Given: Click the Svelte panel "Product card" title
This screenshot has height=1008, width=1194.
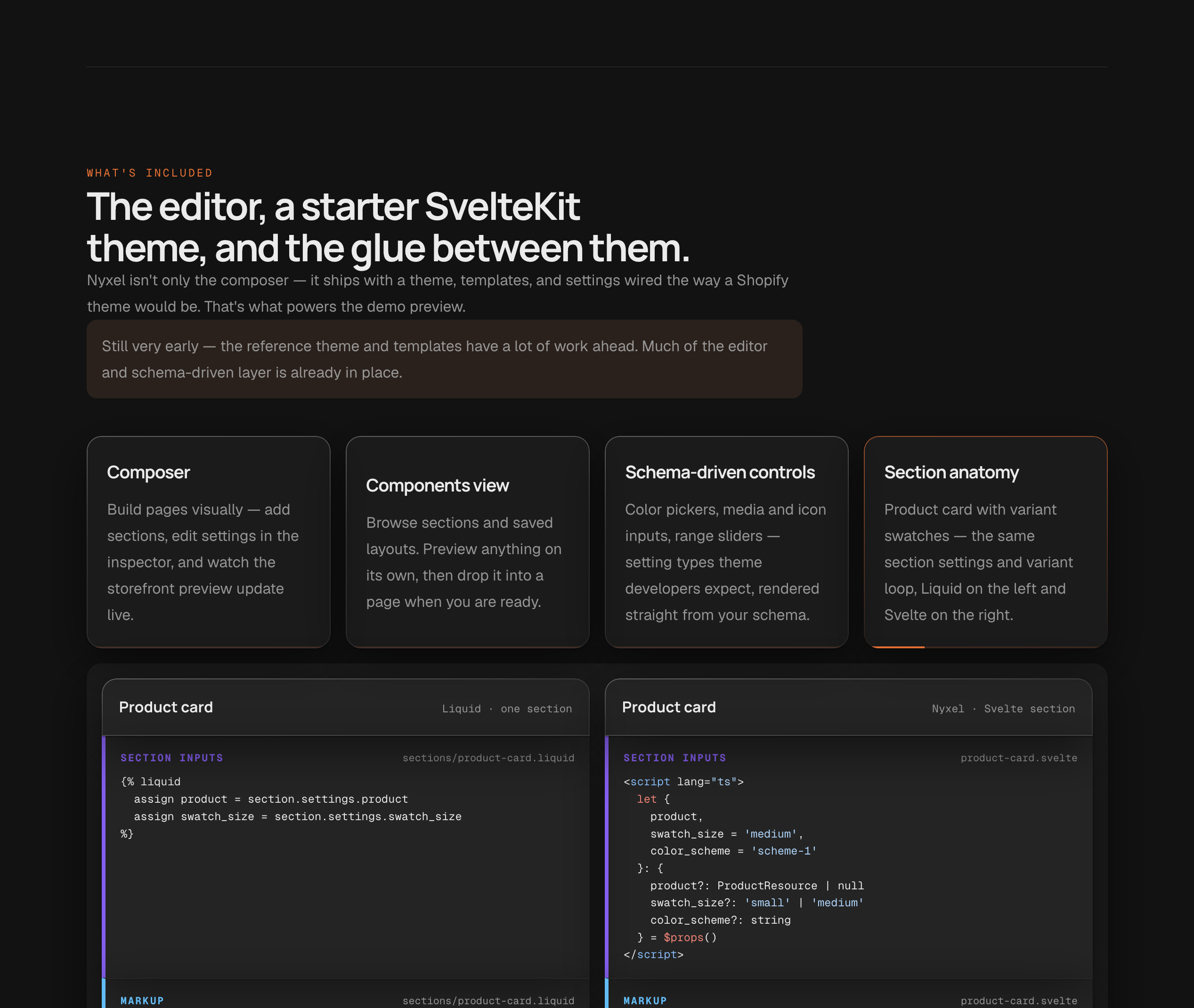Looking at the screenshot, I should tap(669, 708).
